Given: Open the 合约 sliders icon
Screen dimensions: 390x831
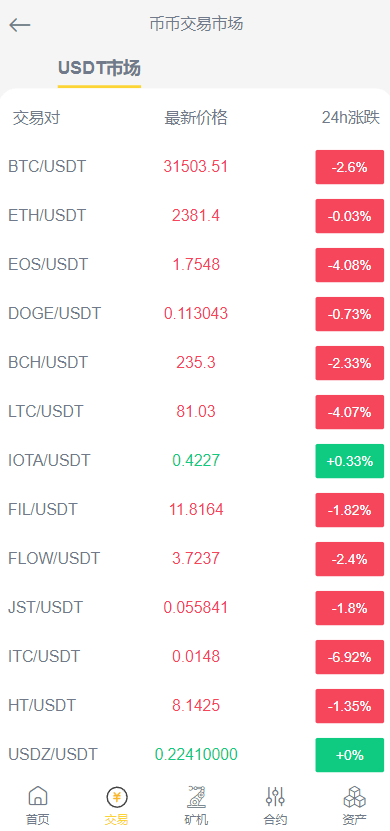Looking at the screenshot, I should coord(275,797).
